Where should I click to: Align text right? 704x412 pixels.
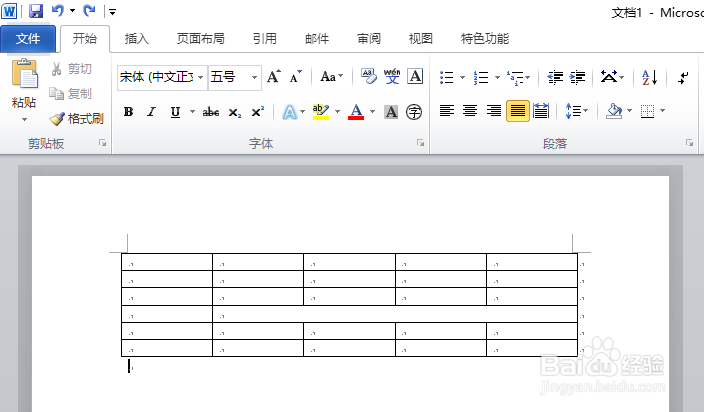click(x=494, y=111)
